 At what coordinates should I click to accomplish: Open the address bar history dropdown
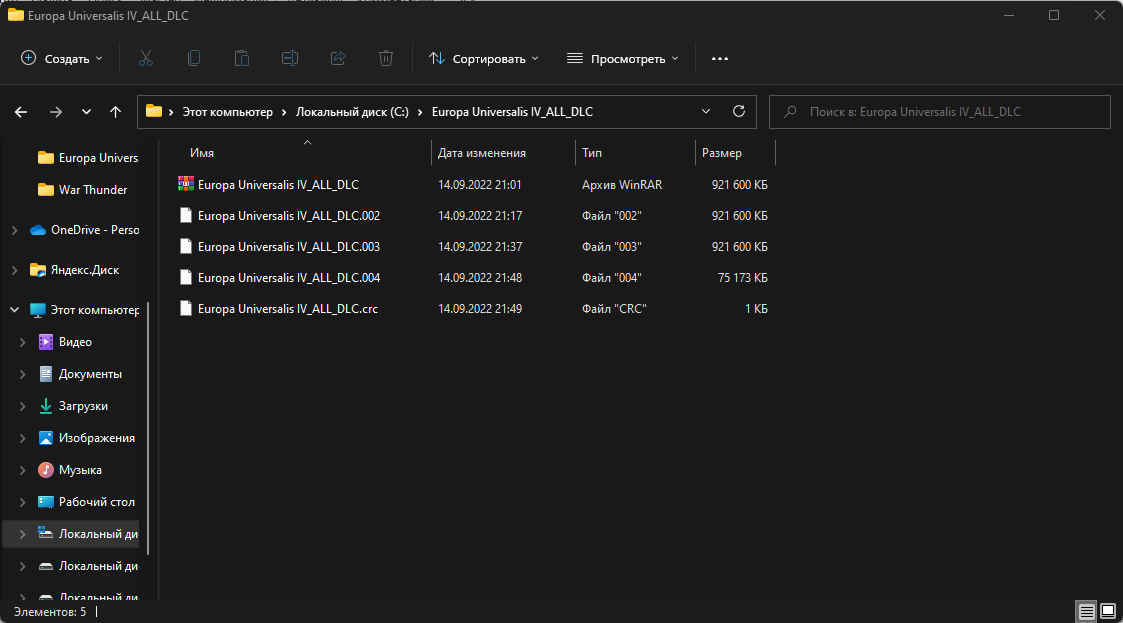705,112
